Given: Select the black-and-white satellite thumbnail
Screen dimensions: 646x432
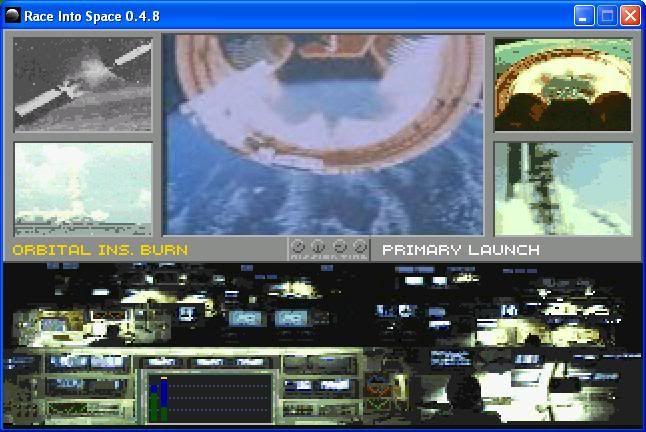Looking at the screenshot, I should click(x=83, y=85).
